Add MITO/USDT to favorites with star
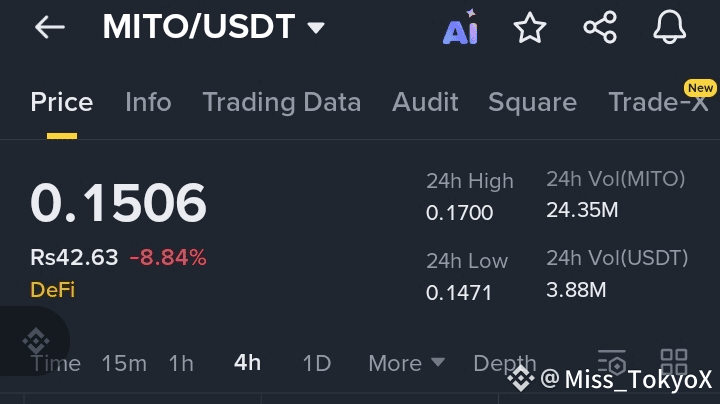Image resolution: width=720 pixels, height=404 pixels. 530,28
